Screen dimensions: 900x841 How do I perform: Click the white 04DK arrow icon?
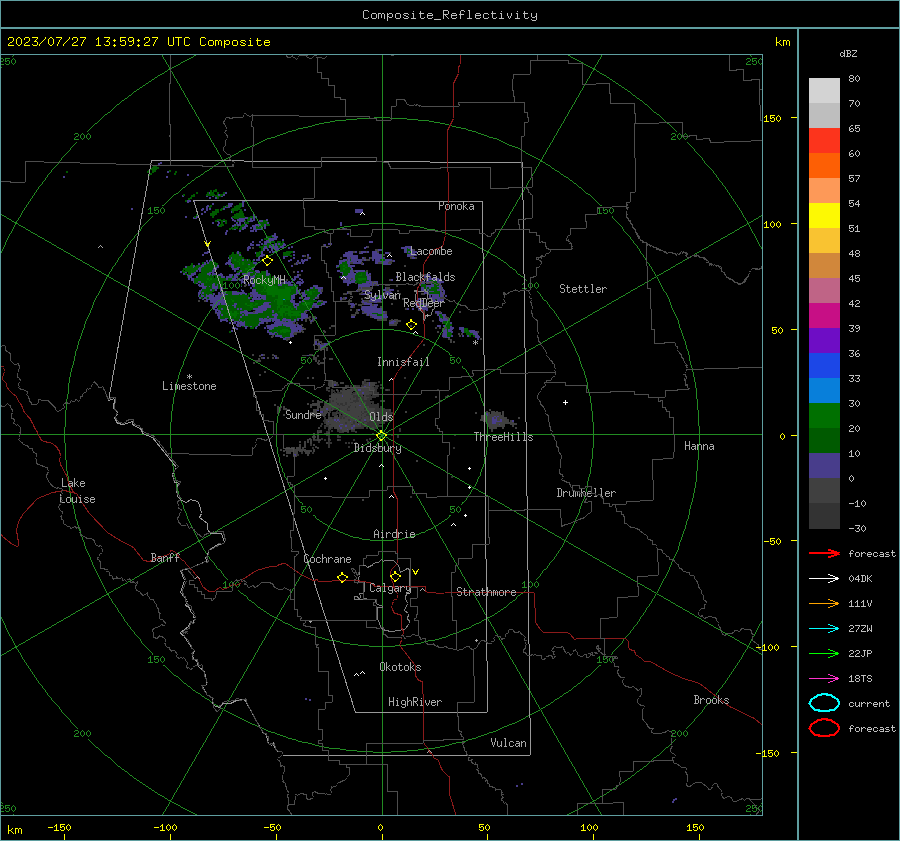pyautogui.click(x=824, y=578)
